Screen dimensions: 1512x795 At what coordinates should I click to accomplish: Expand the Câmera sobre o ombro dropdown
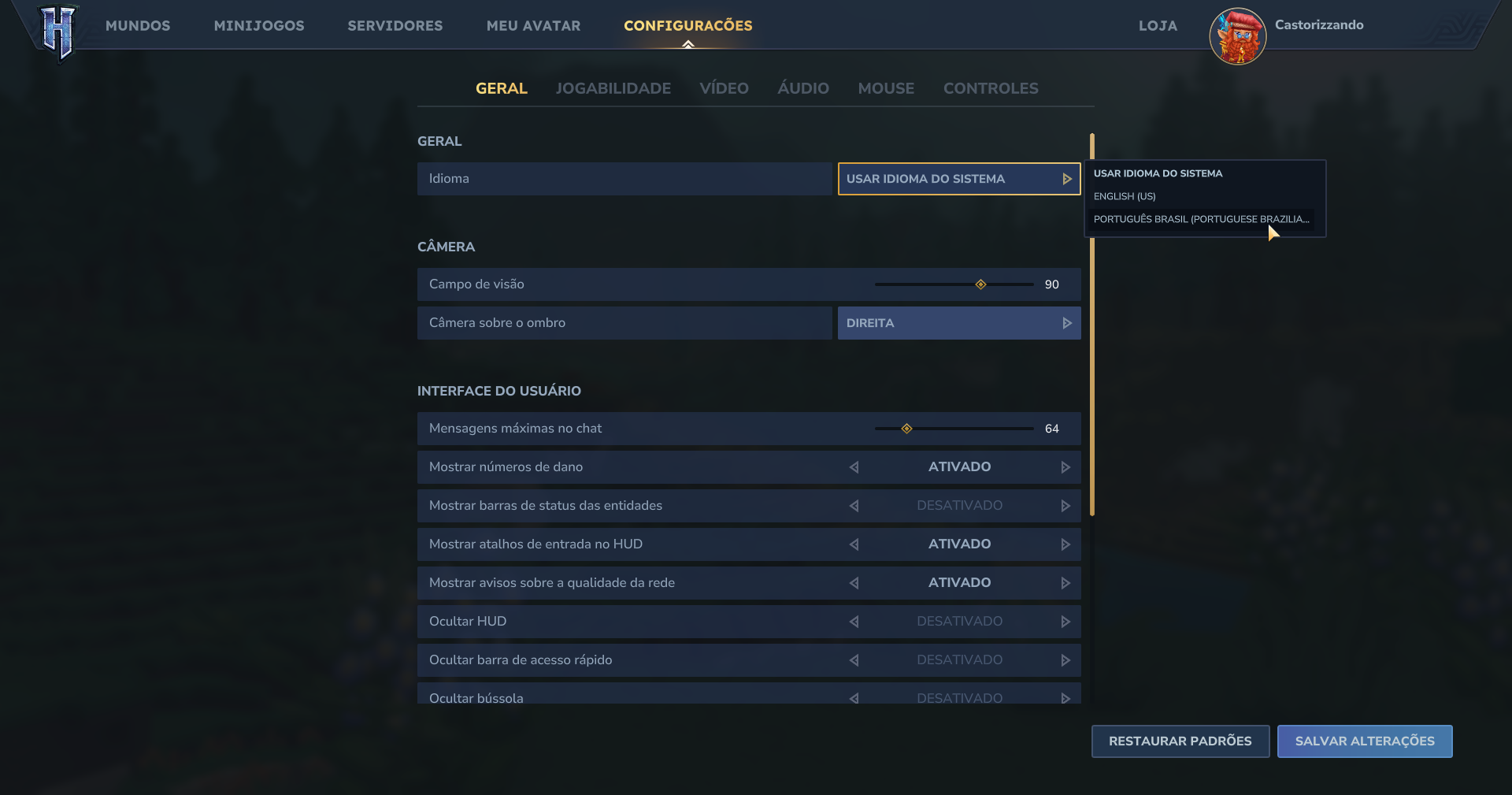point(958,323)
